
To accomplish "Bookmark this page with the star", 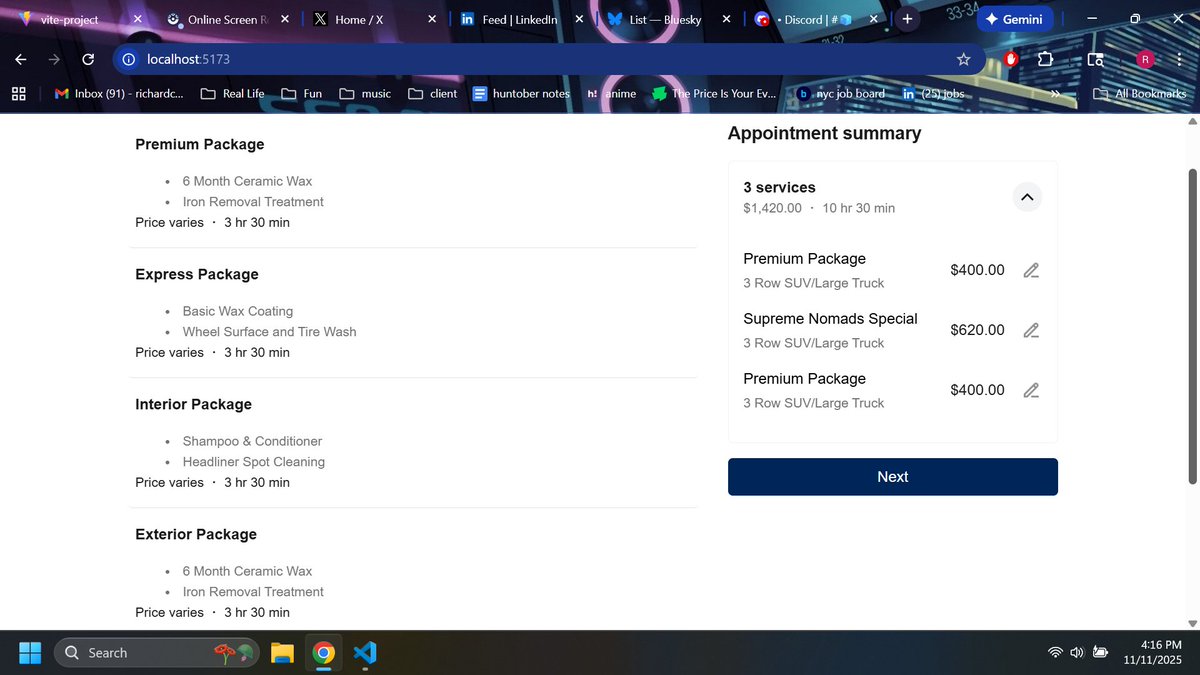I will (963, 59).
